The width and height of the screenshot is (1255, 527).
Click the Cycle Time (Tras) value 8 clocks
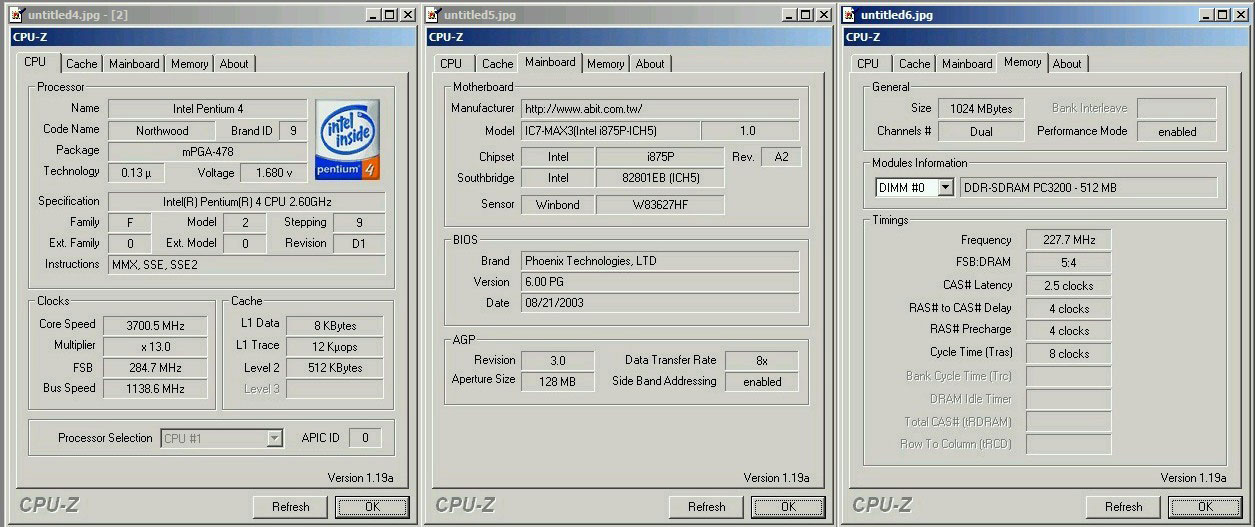pos(1068,354)
